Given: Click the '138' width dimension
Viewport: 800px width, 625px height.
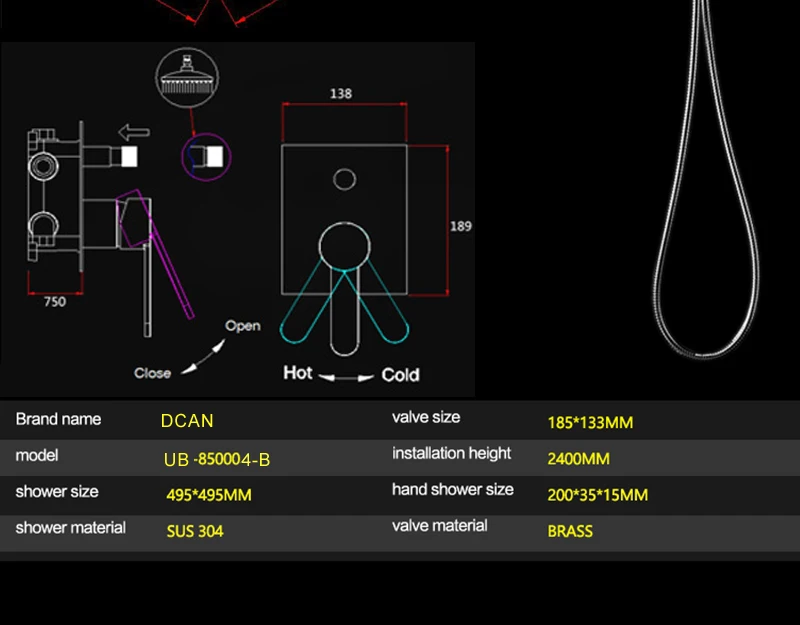Looking at the screenshot, I should point(341,93).
